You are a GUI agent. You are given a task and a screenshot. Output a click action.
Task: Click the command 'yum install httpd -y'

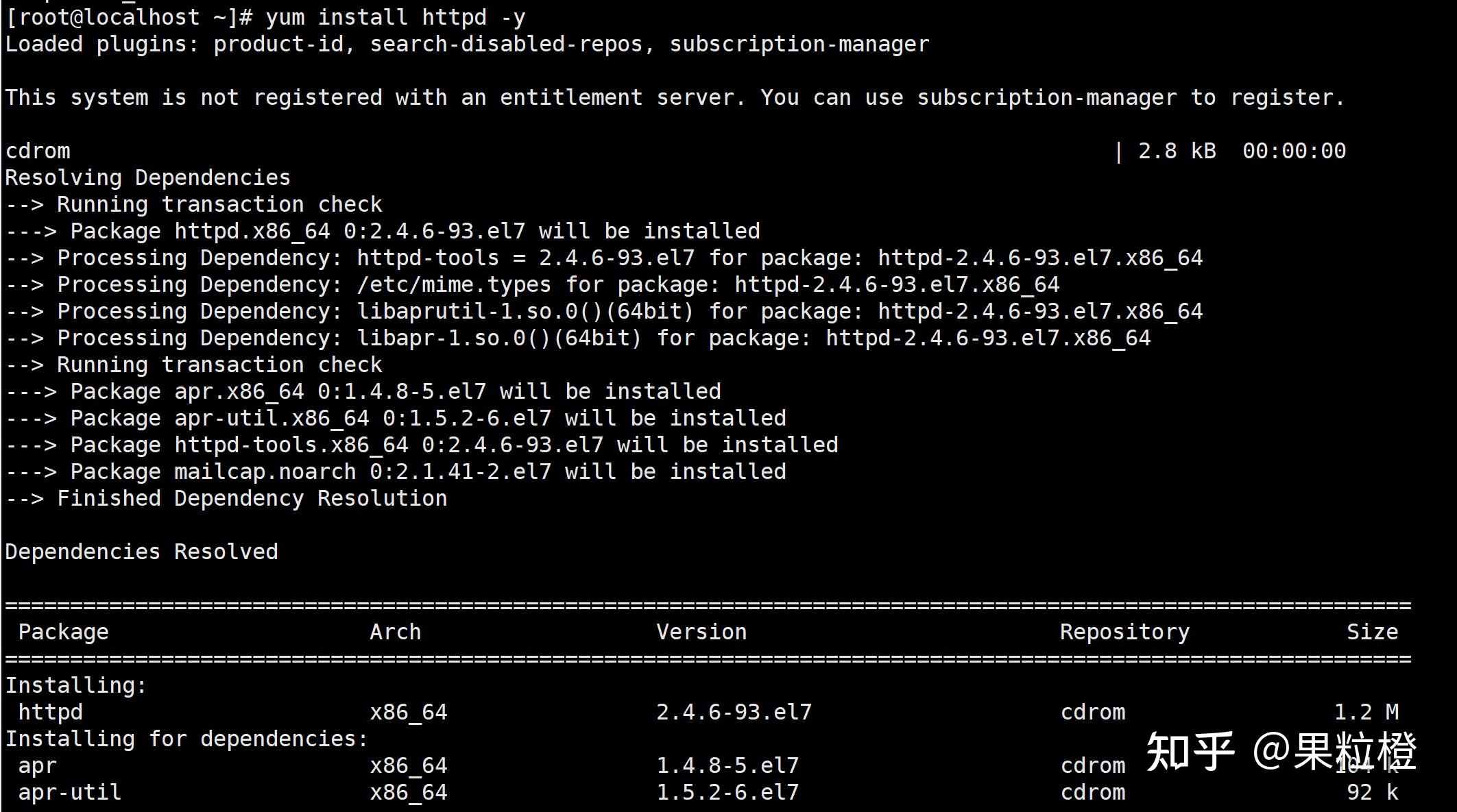396,17
